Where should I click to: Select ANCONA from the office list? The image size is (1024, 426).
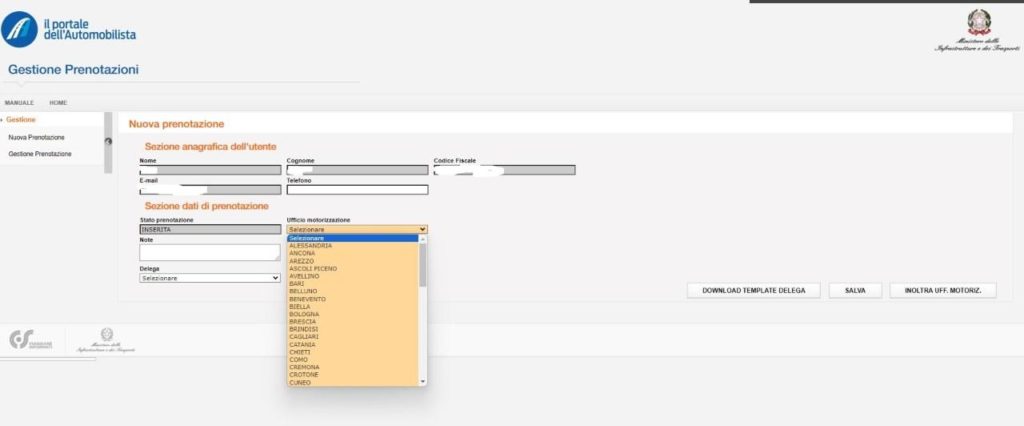[353, 254]
